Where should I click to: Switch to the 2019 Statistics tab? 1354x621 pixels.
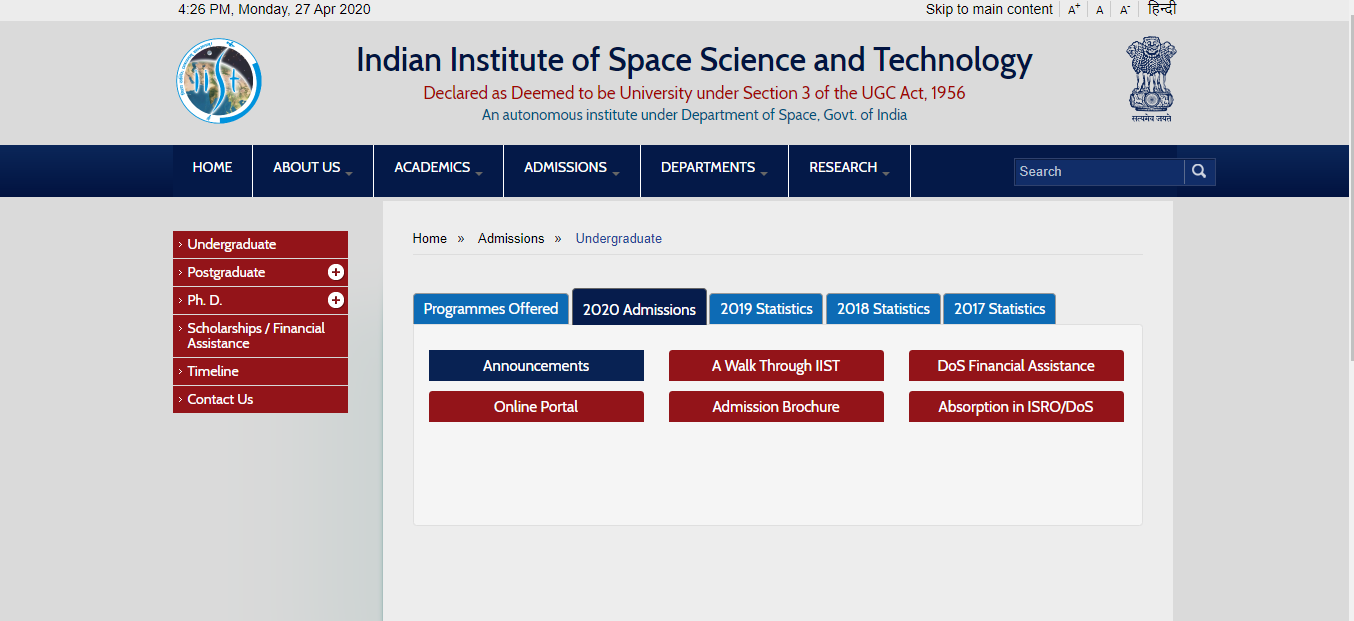coord(766,308)
